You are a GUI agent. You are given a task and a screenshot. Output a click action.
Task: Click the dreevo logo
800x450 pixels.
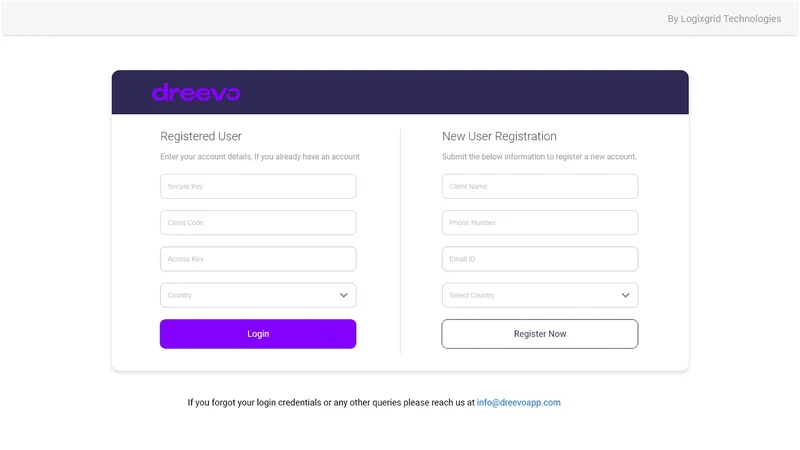[x=196, y=92]
